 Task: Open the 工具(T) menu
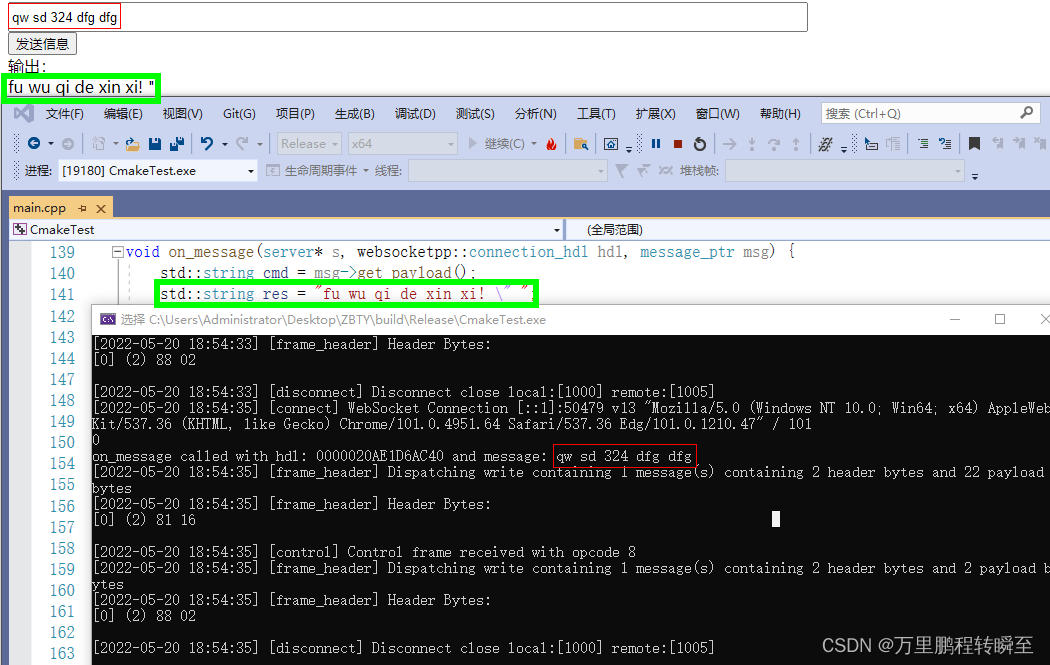(x=596, y=113)
